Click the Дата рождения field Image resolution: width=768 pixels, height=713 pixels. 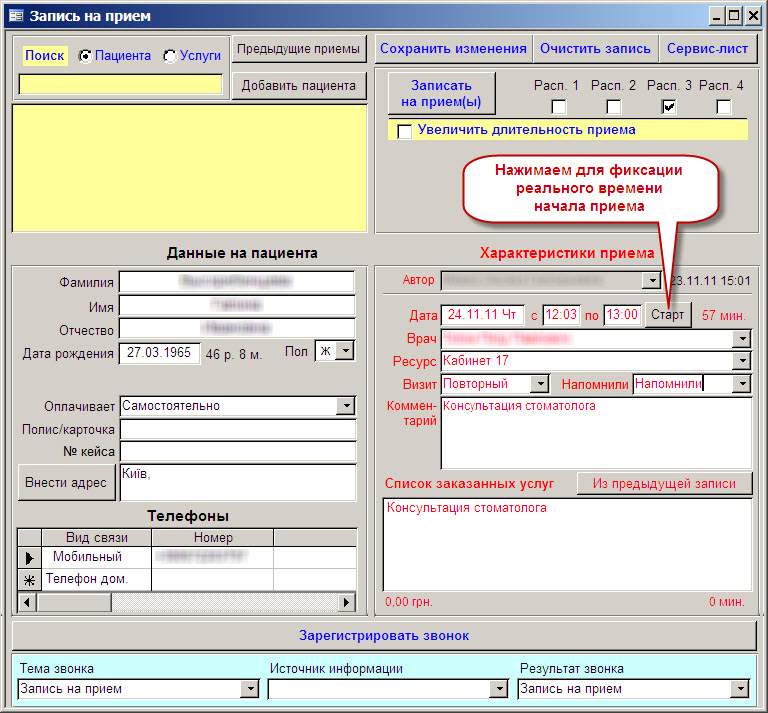(x=160, y=353)
